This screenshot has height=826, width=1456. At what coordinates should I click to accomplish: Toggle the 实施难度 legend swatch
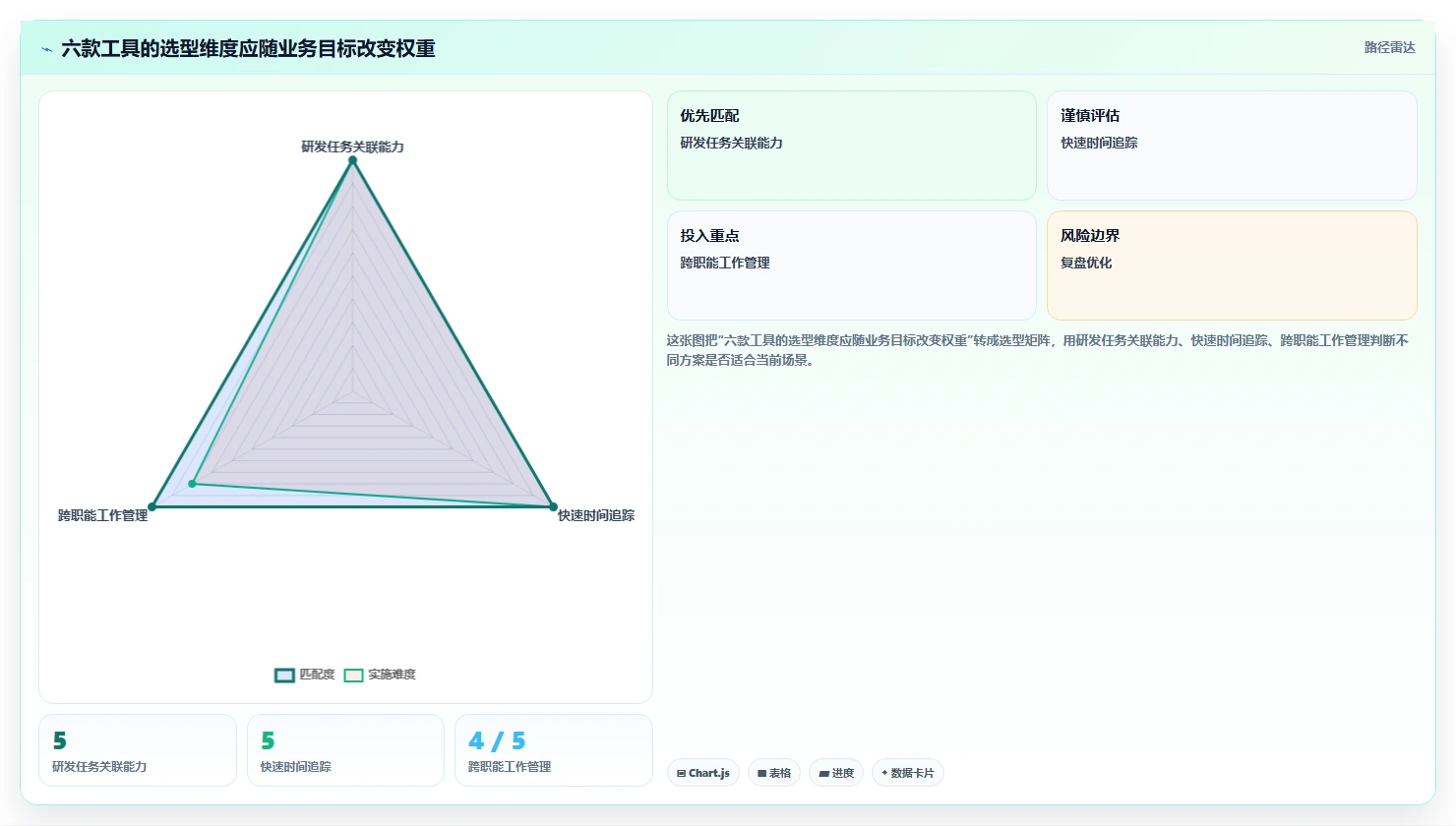(353, 675)
